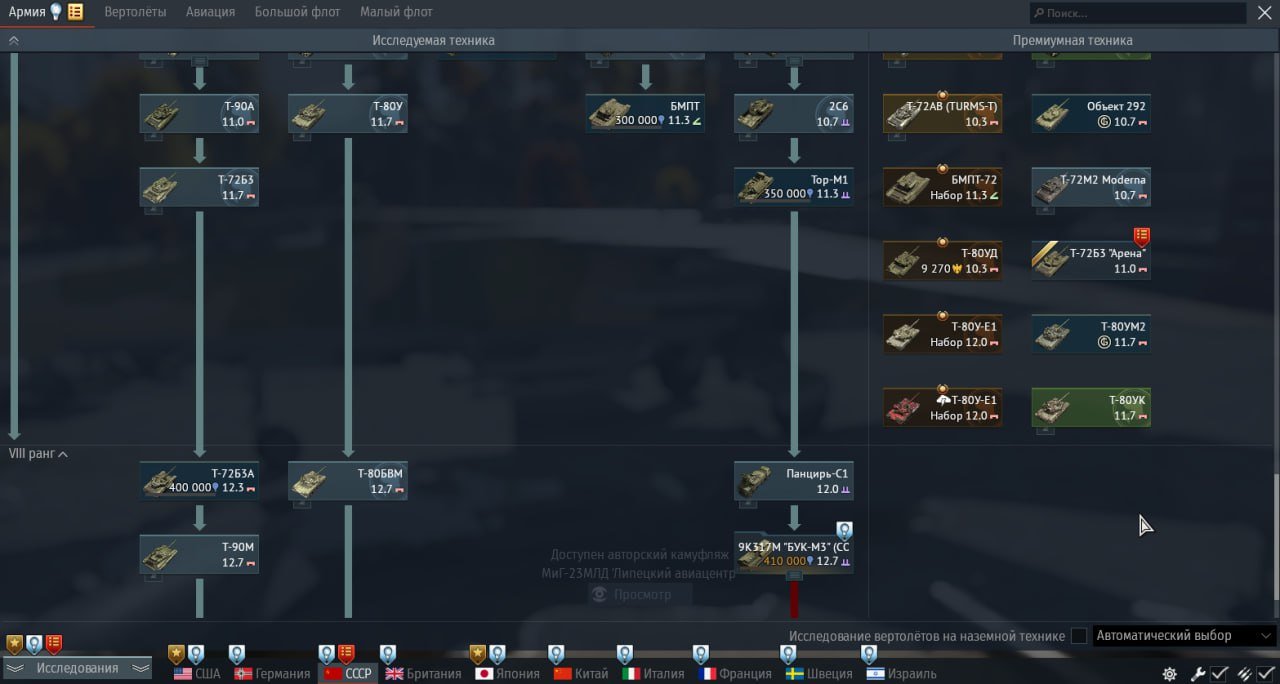This screenshot has width=1280, height=684.
Task: Click the Панцирь-С1 vehicle card
Action: point(793,481)
